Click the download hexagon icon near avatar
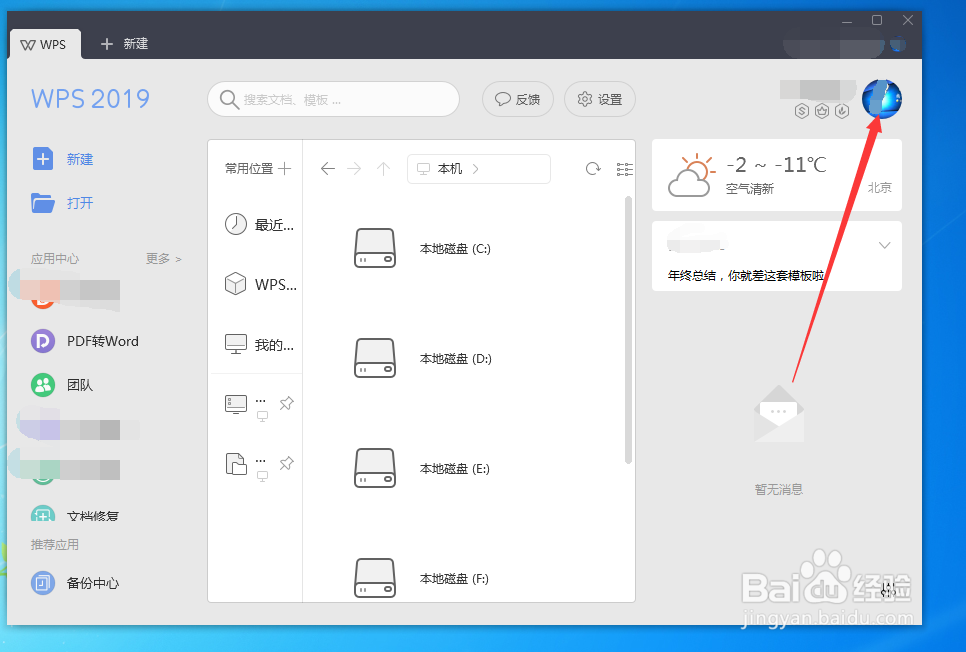The width and height of the screenshot is (966, 652). (x=843, y=111)
